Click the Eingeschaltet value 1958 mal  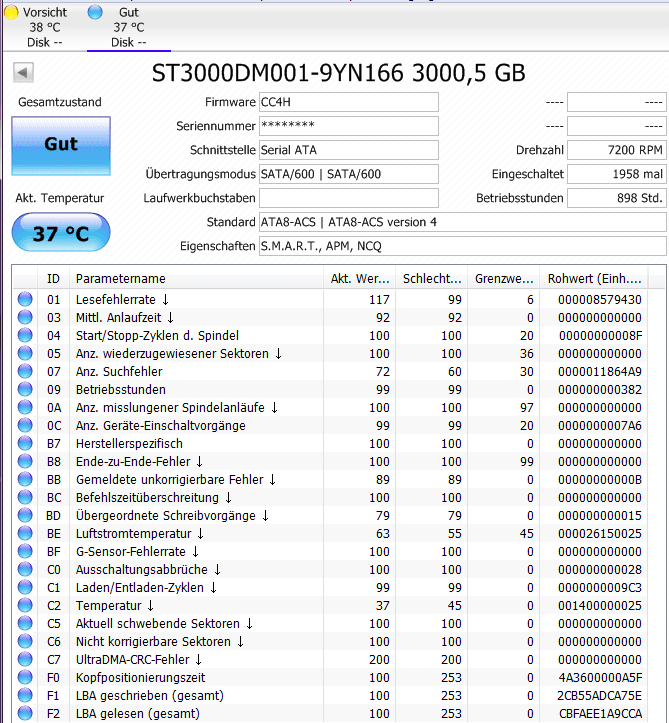pos(616,174)
